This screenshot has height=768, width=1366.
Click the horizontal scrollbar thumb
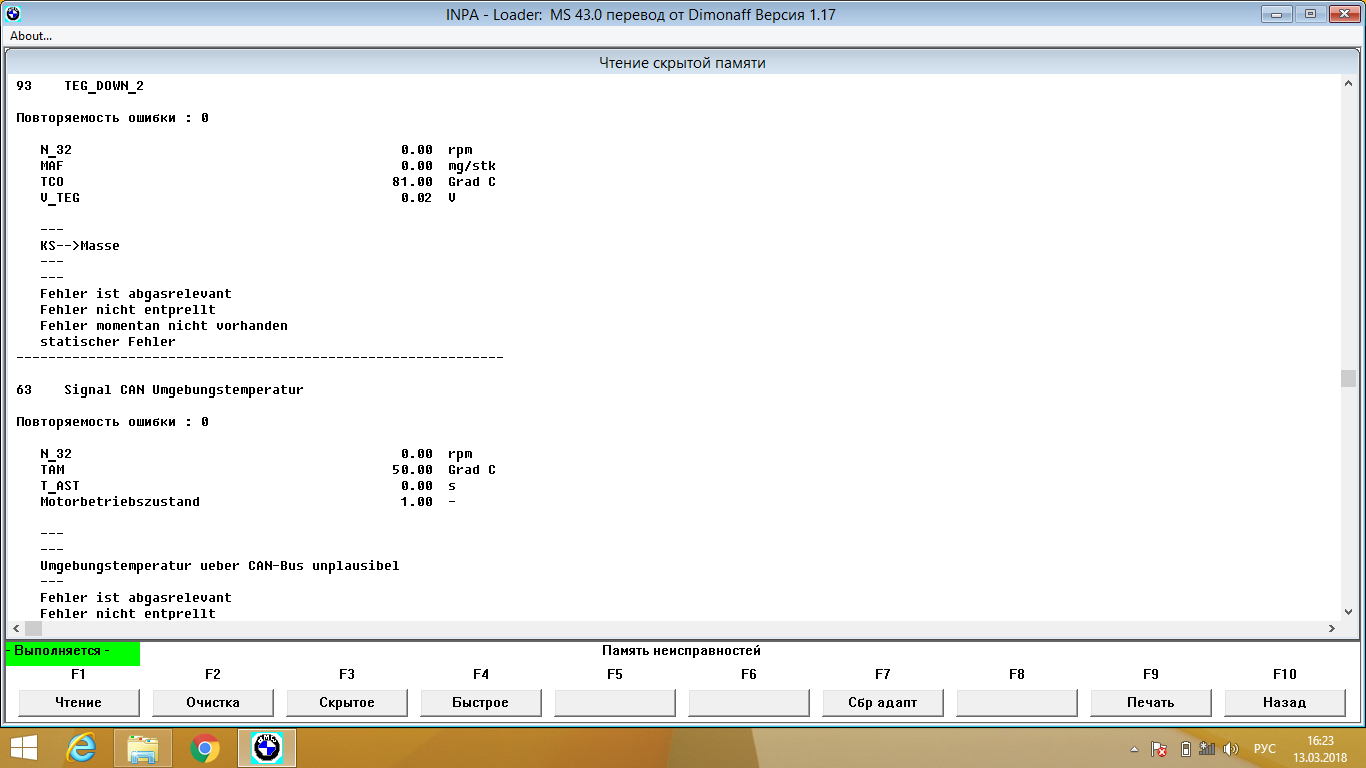[x=34, y=628]
